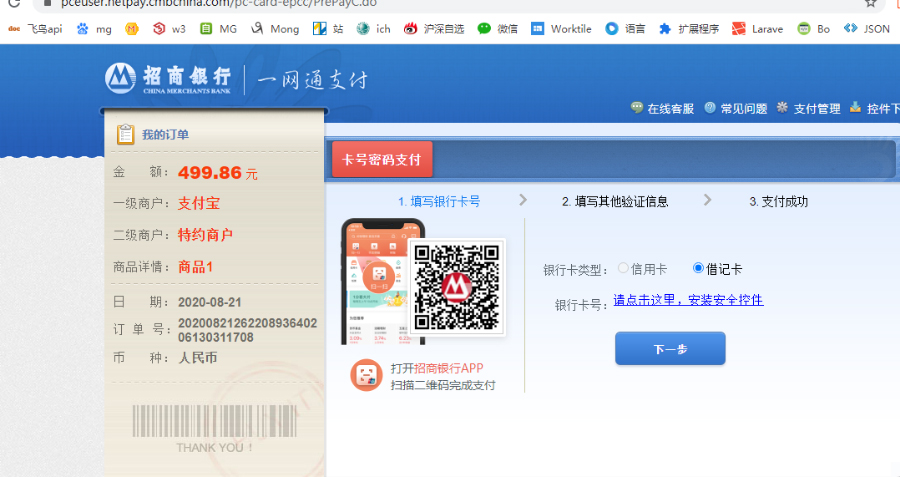
Task: Click the payment QR code
Action: pos(456,288)
